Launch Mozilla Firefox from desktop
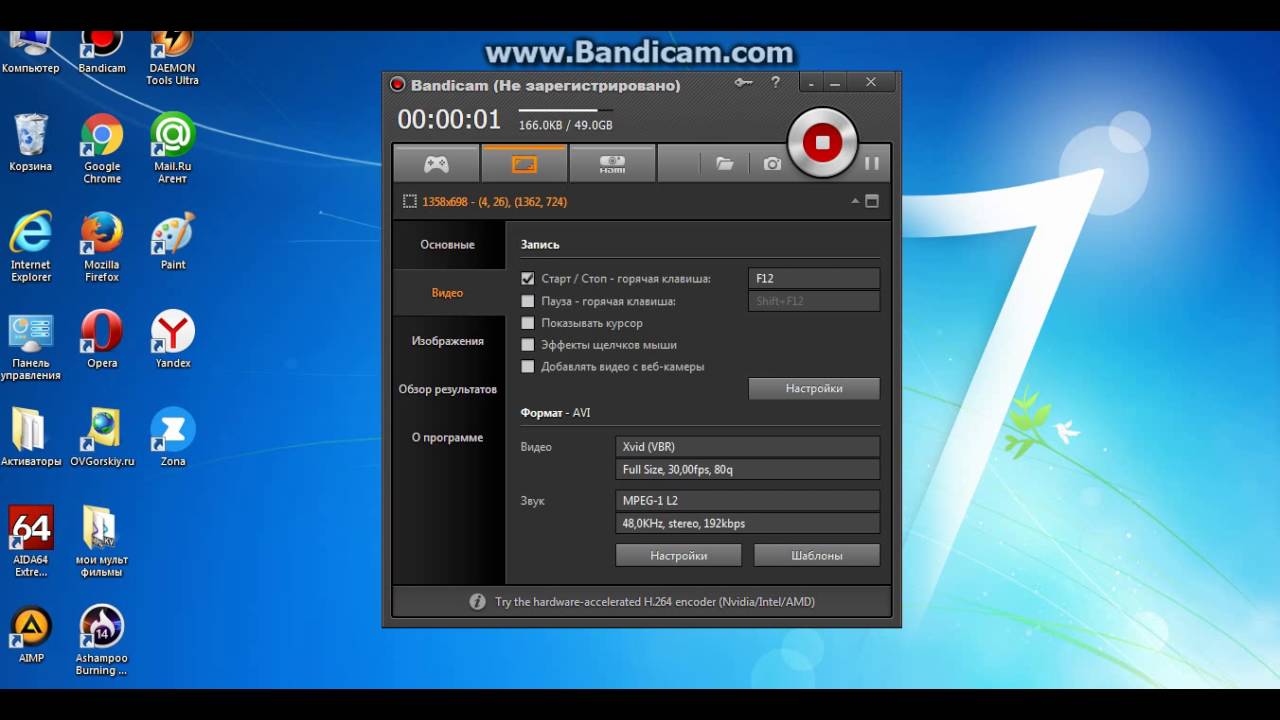 [102, 246]
